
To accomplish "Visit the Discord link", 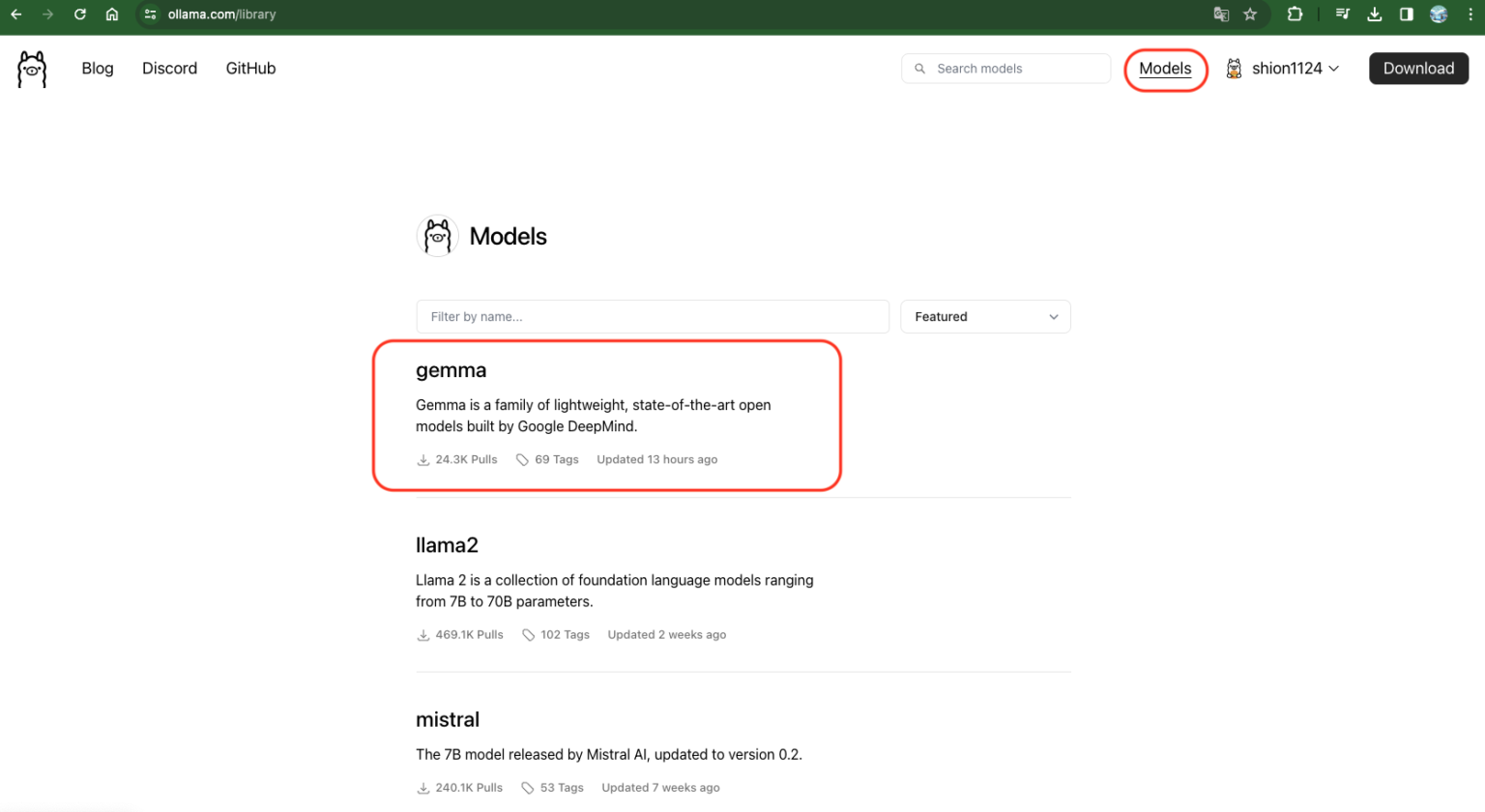I will coord(169,68).
